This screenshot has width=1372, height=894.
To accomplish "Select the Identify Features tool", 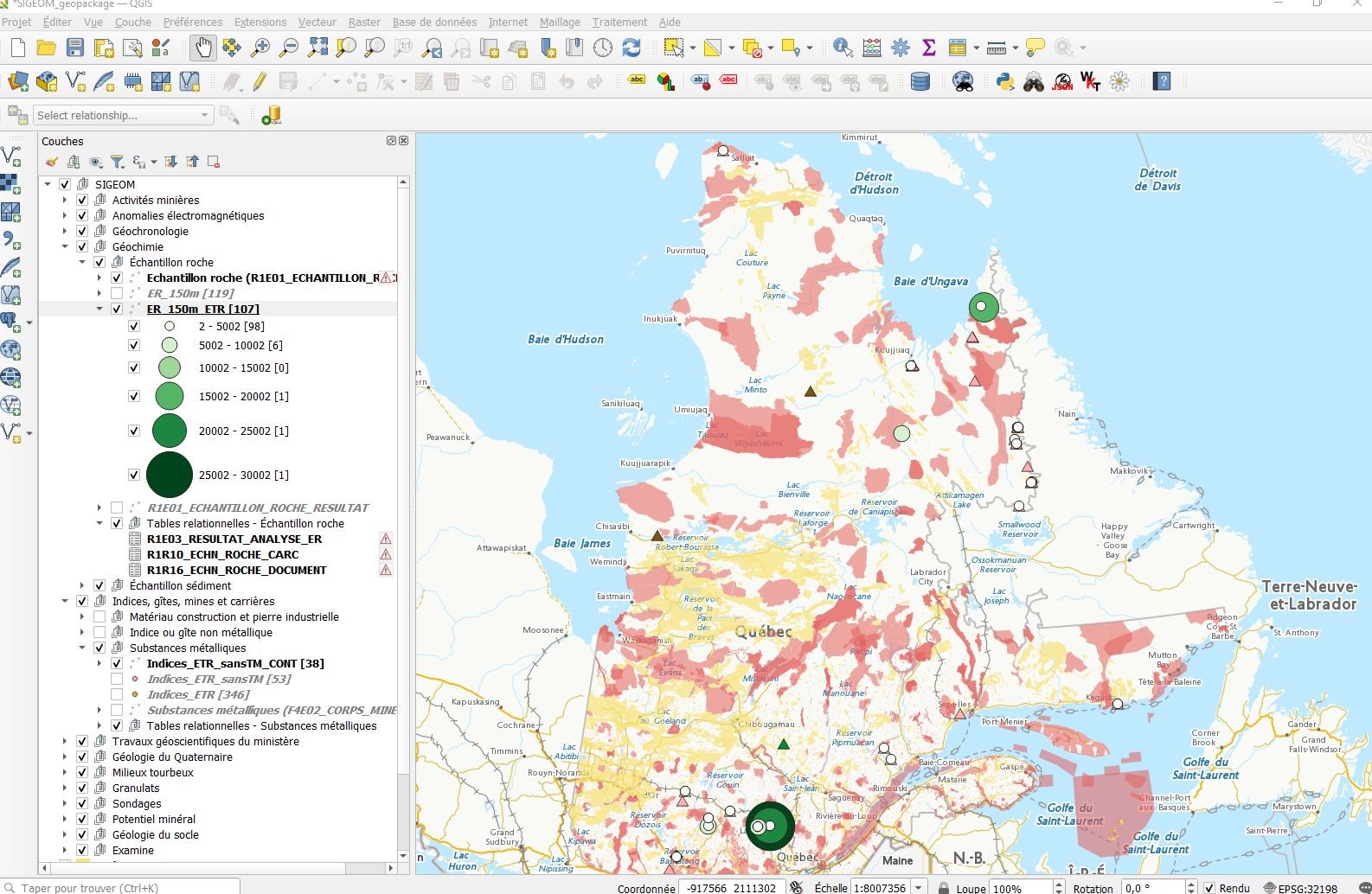I will pos(843,48).
